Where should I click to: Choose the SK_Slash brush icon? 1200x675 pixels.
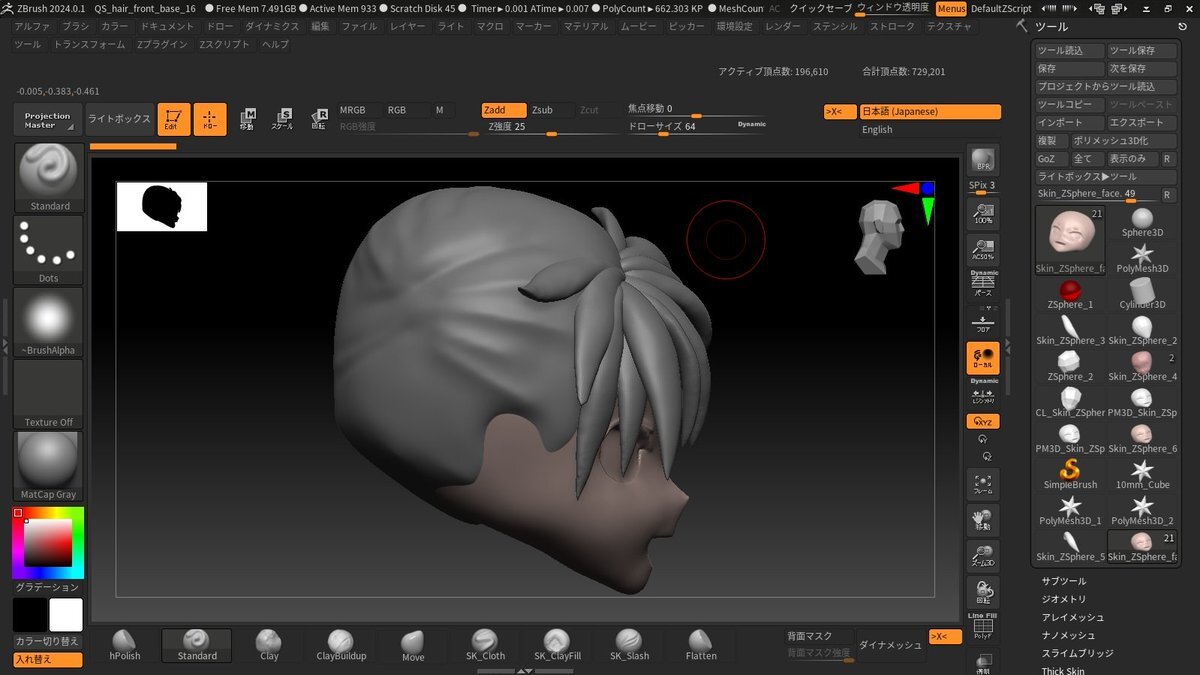(x=627, y=645)
